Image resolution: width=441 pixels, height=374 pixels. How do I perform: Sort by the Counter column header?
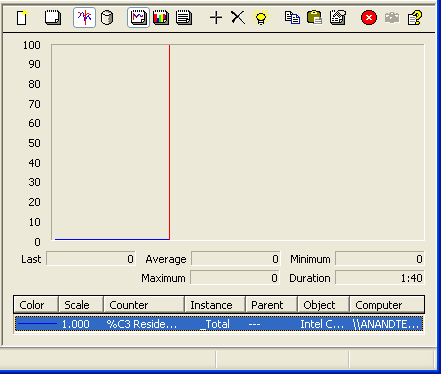(x=144, y=305)
